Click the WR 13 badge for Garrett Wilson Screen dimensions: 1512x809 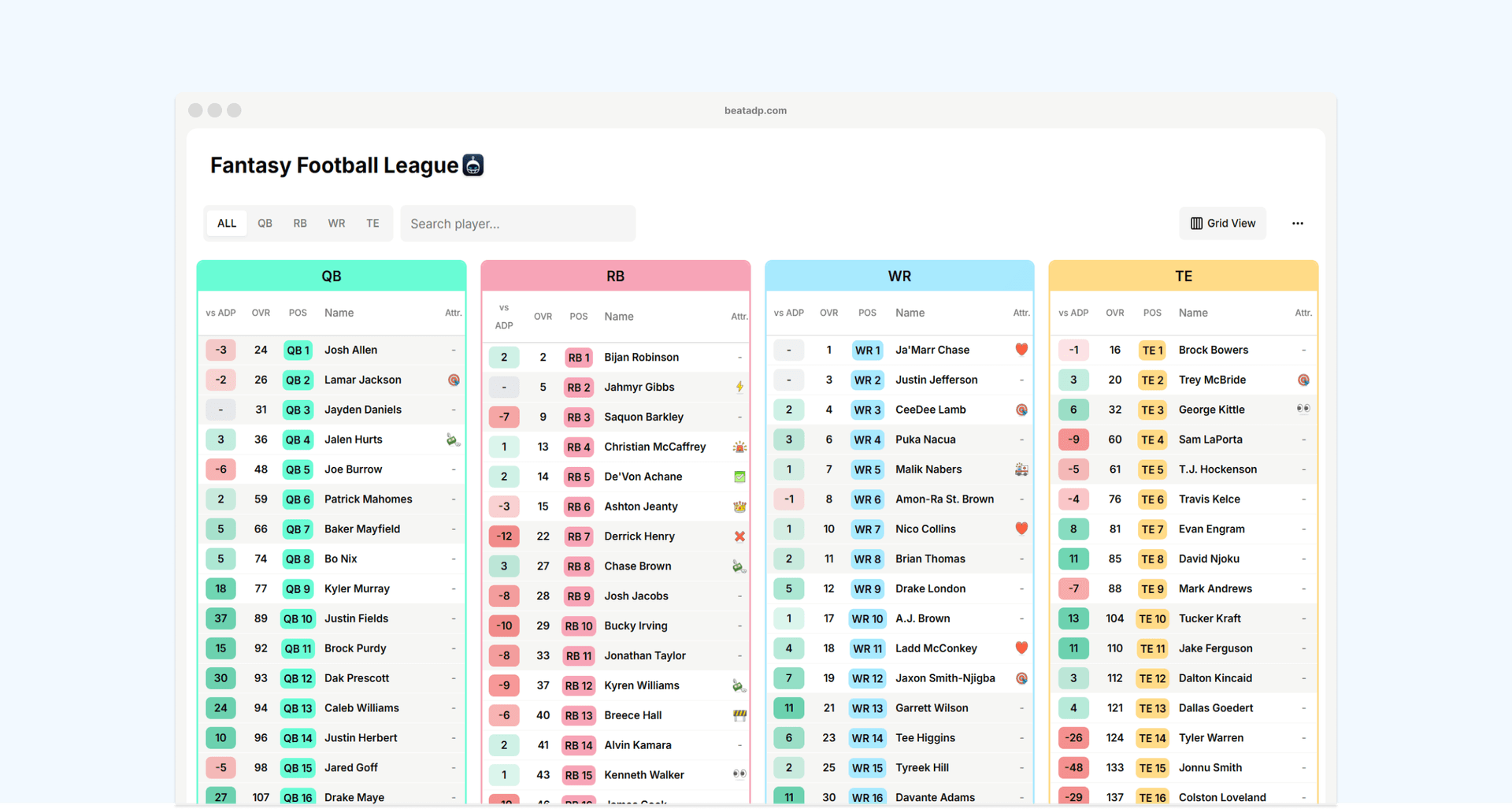click(x=867, y=708)
